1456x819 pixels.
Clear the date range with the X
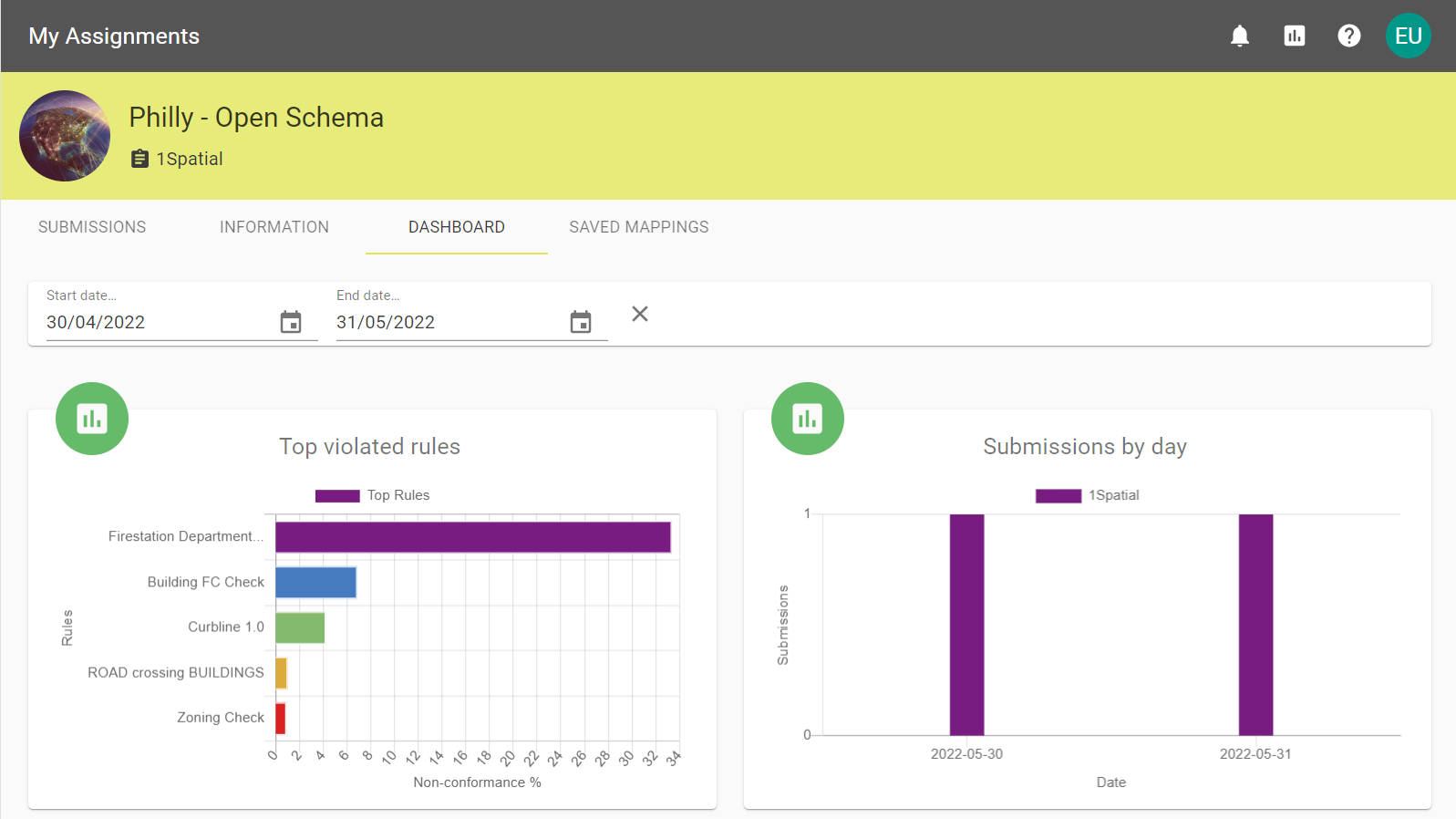click(x=640, y=314)
